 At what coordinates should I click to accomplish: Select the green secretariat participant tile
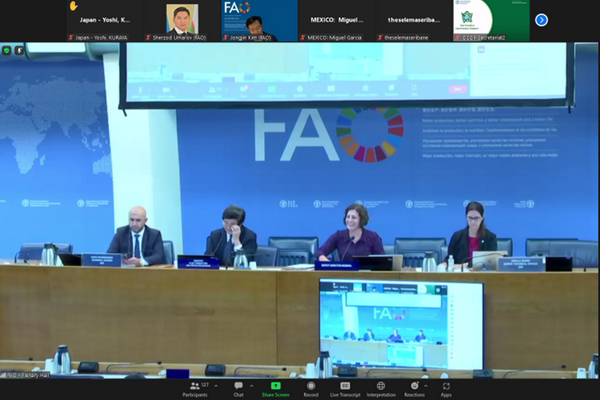click(491, 20)
